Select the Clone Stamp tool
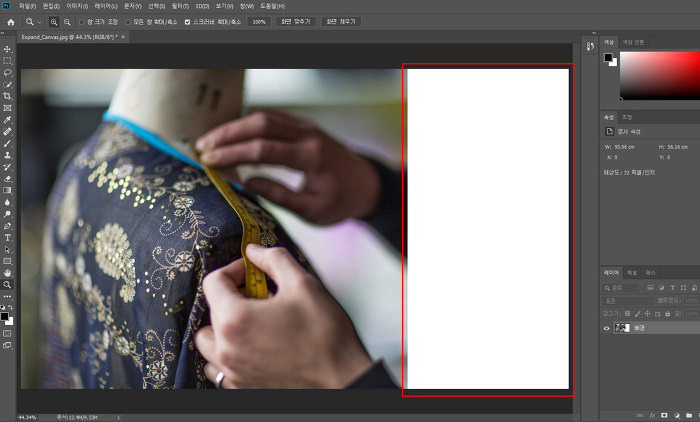 7,155
